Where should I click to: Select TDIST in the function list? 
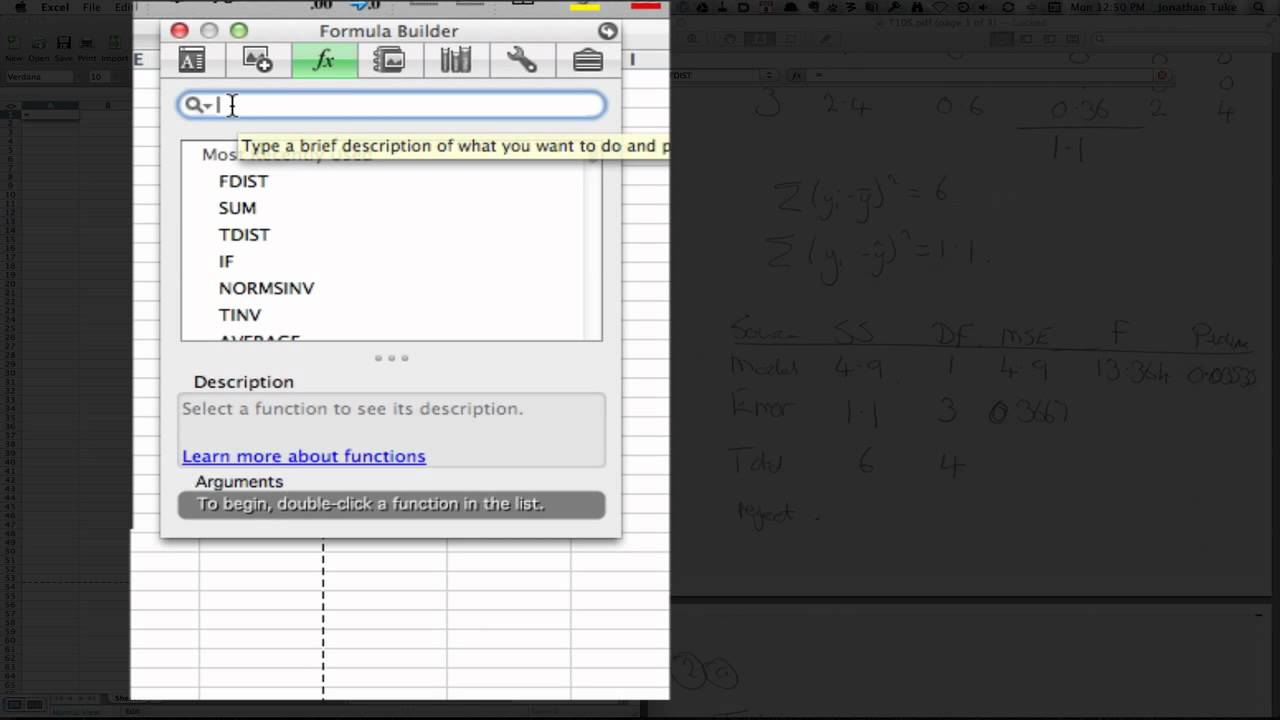244,235
